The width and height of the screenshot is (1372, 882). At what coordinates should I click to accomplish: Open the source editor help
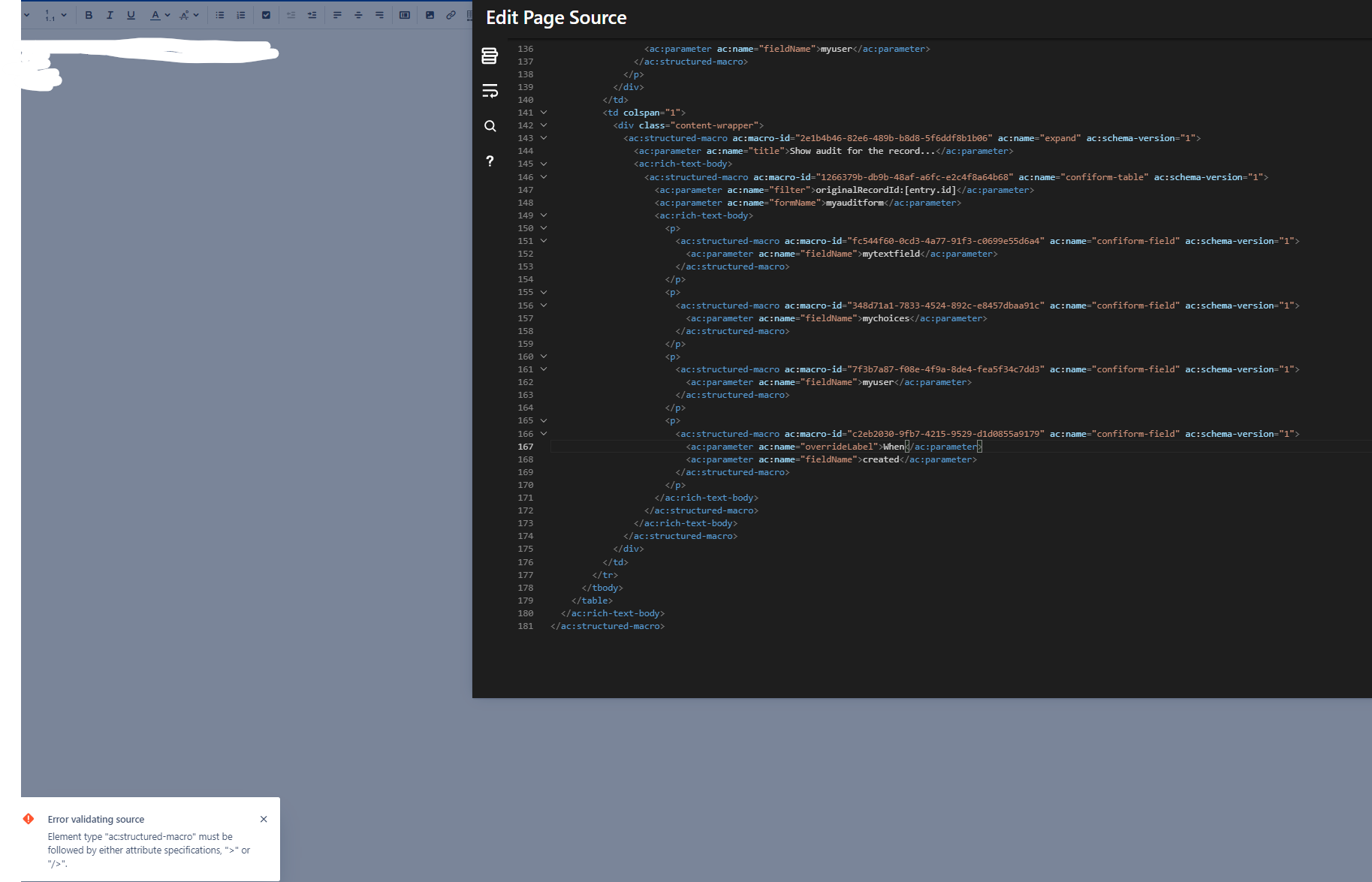pos(490,161)
